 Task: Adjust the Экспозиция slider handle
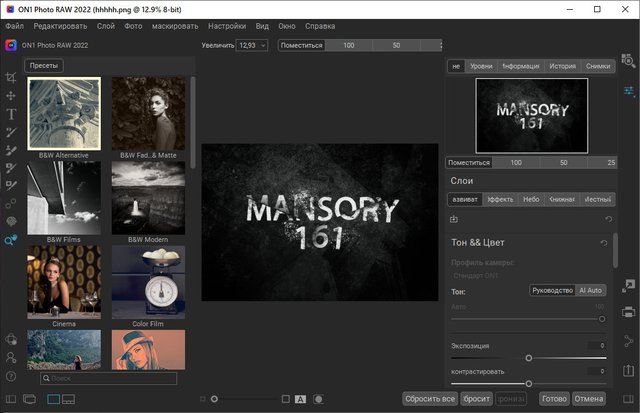pyautogui.click(x=529, y=357)
